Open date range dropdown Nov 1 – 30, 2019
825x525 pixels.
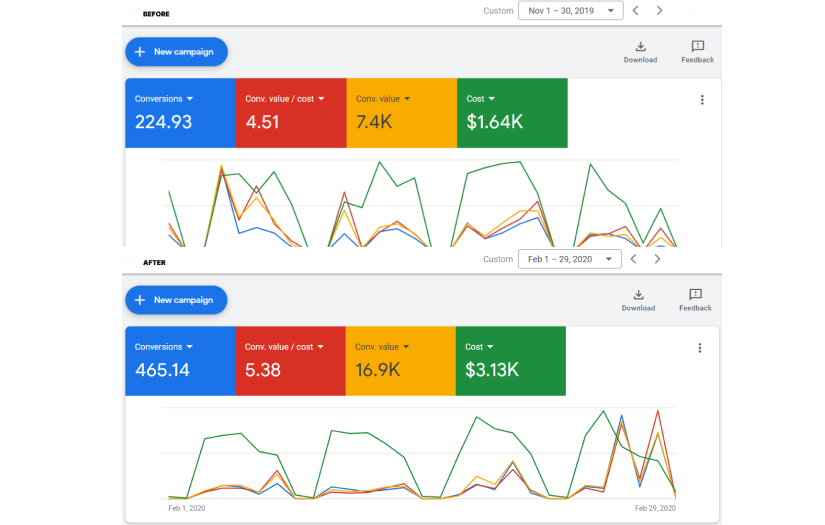coord(571,11)
